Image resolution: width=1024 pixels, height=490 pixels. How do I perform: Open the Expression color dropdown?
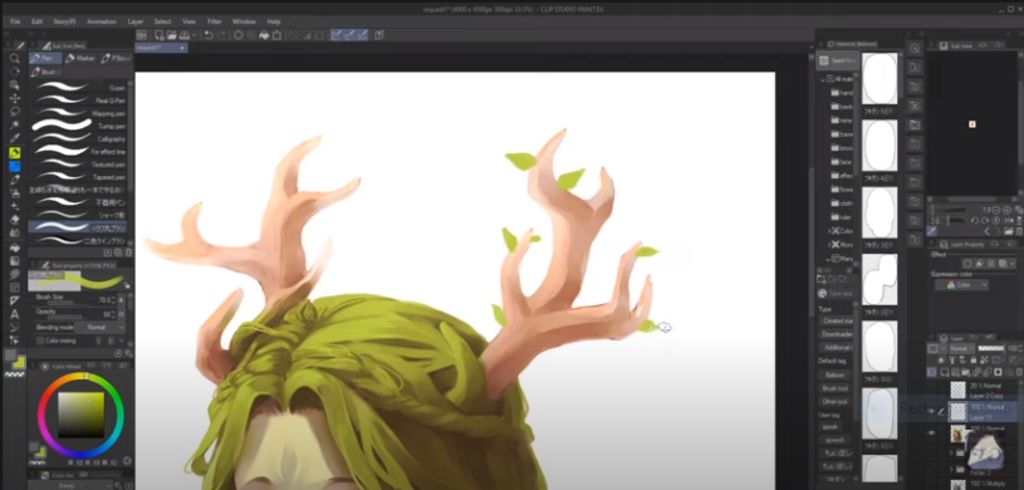pyautogui.click(x=961, y=285)
